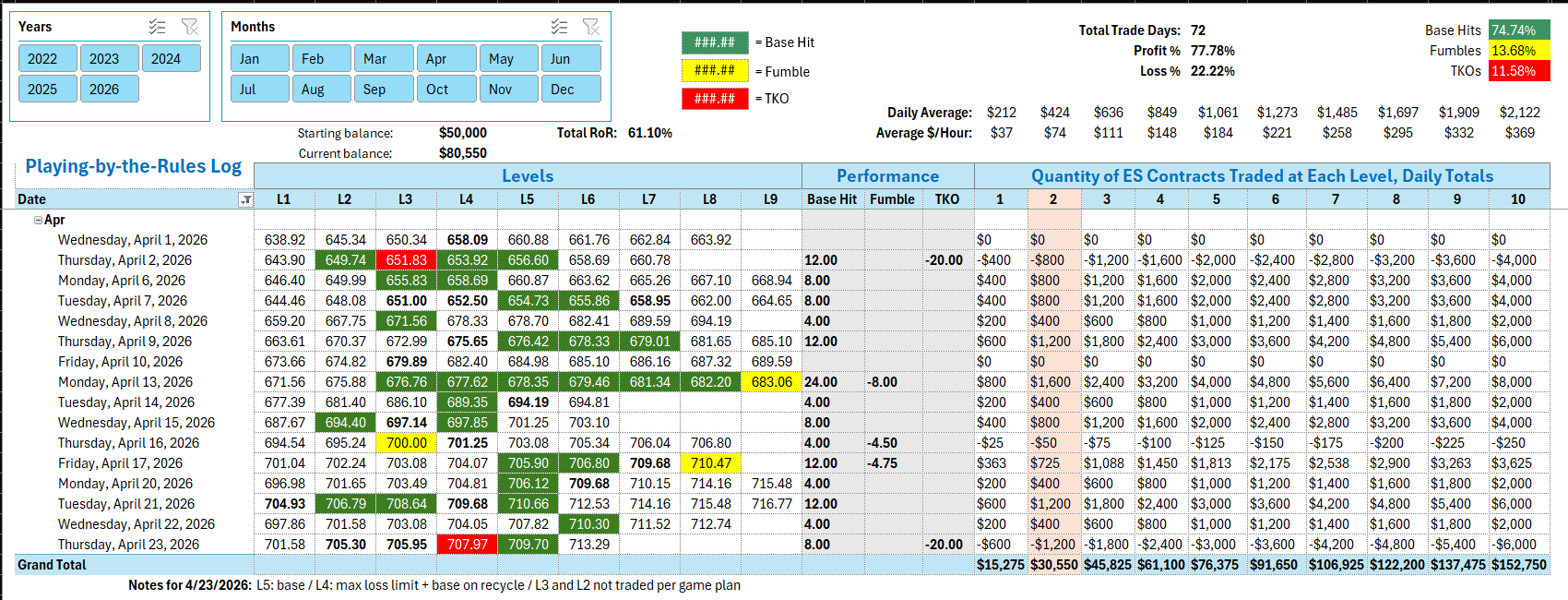Click the yellow 710.47 cell
Image resolution: width=1568 pixels, height=600 pixels.
tap(710, 463)
